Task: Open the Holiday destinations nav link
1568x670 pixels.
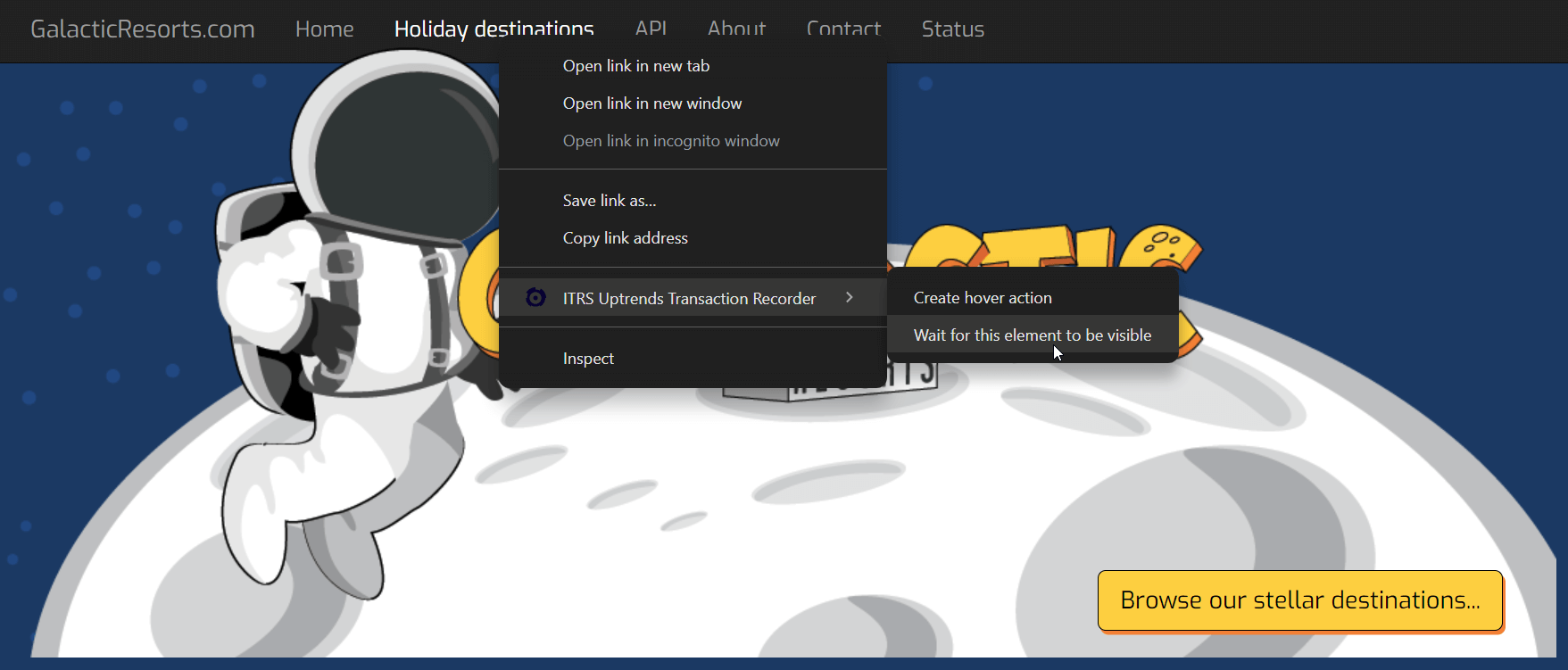Action: point(494,28)
